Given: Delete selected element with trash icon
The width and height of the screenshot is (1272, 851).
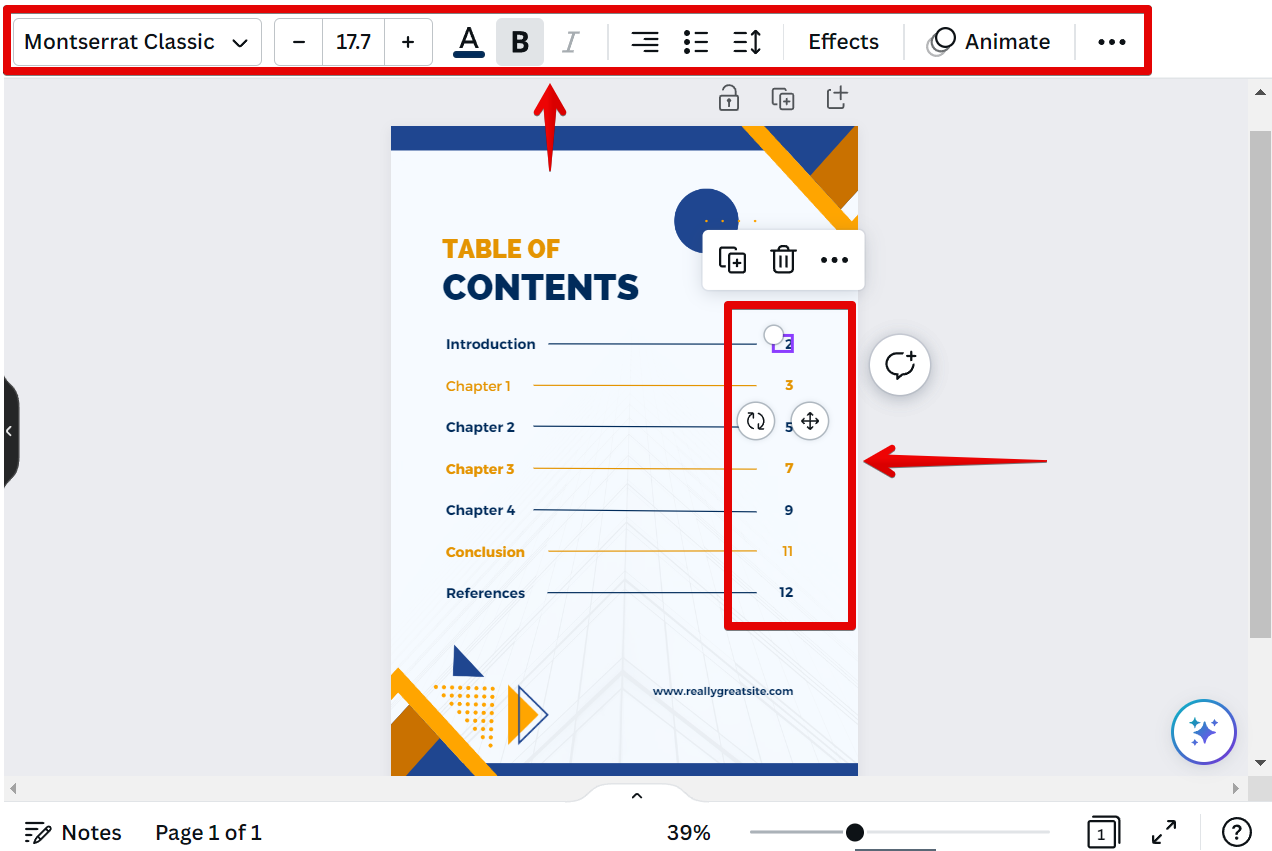Looking at the screenshot, I should [783, 260].
